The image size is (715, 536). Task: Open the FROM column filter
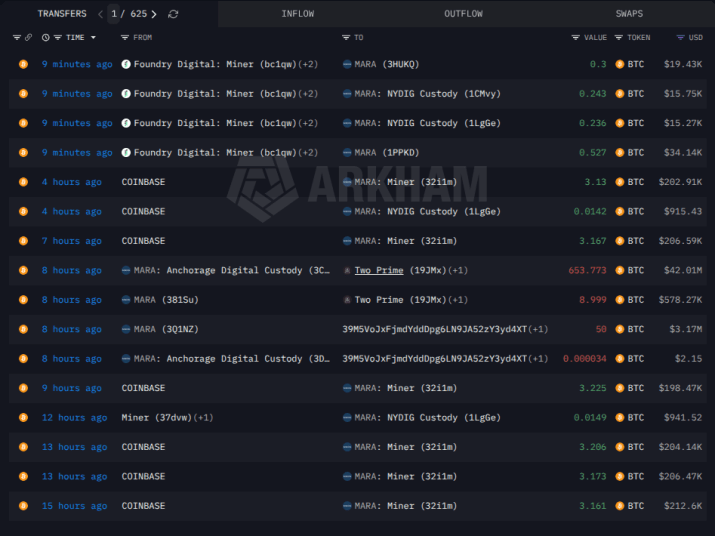point(125,38)
